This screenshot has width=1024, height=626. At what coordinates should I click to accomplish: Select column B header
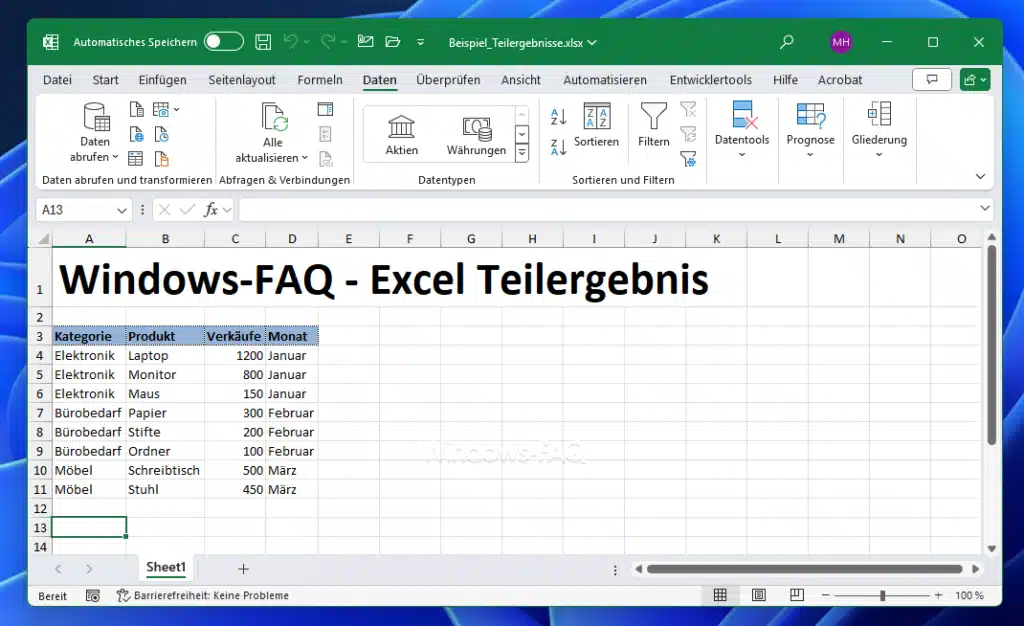tap(165, 239)
